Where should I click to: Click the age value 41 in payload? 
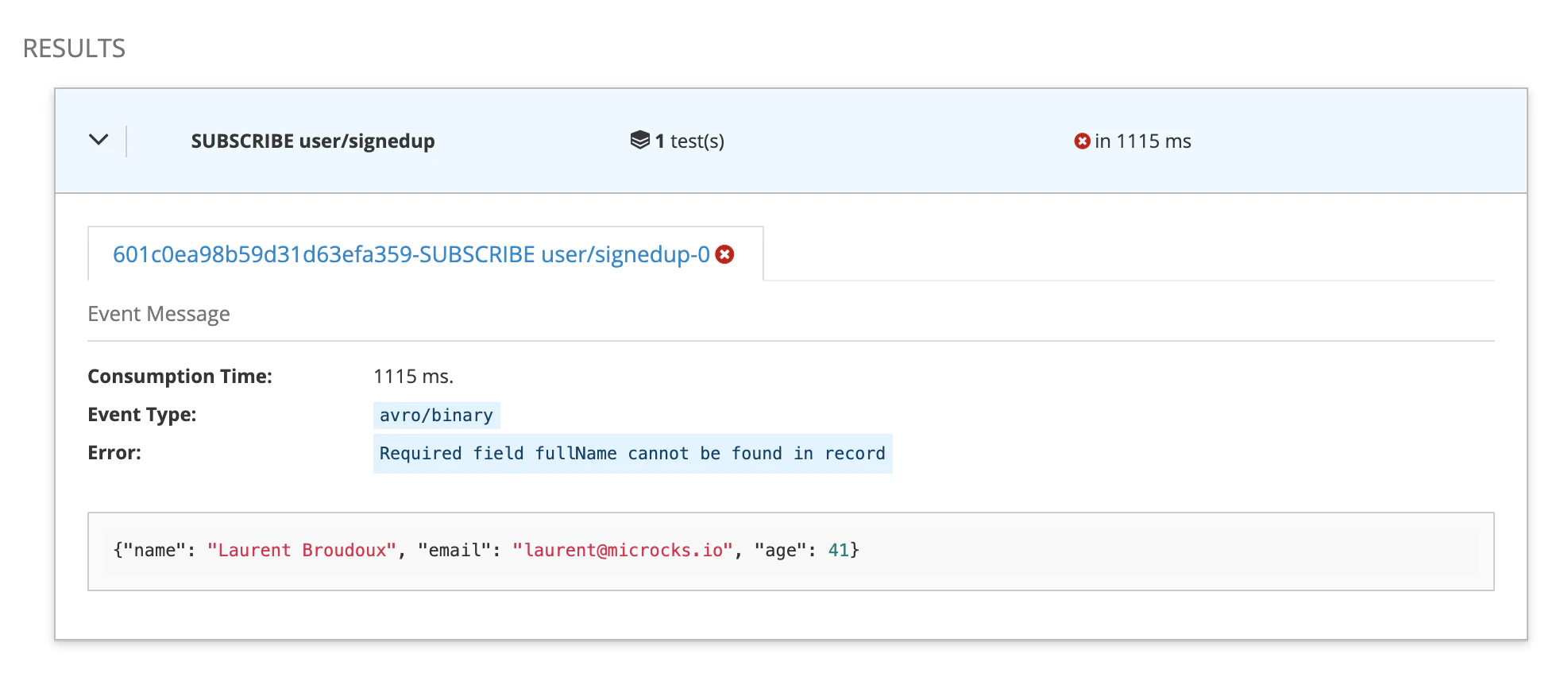(838, 551)
